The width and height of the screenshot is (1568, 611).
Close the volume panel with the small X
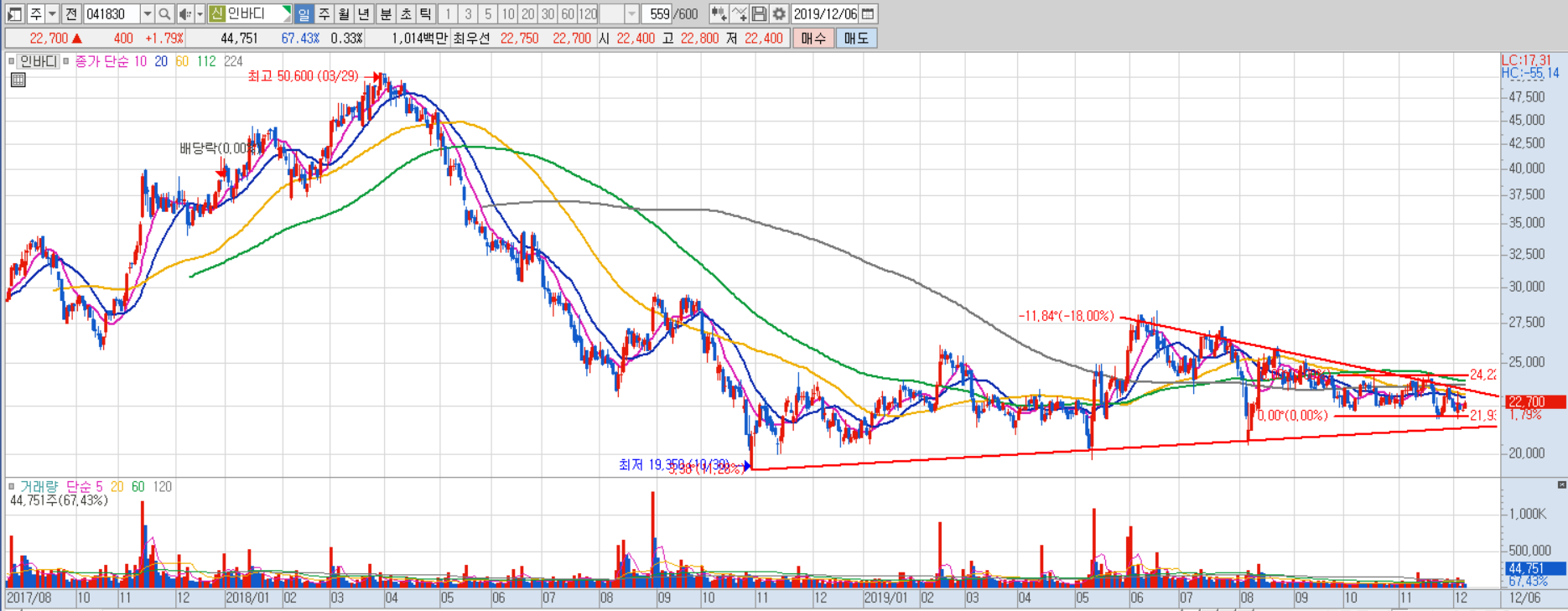coord(1561,484)
